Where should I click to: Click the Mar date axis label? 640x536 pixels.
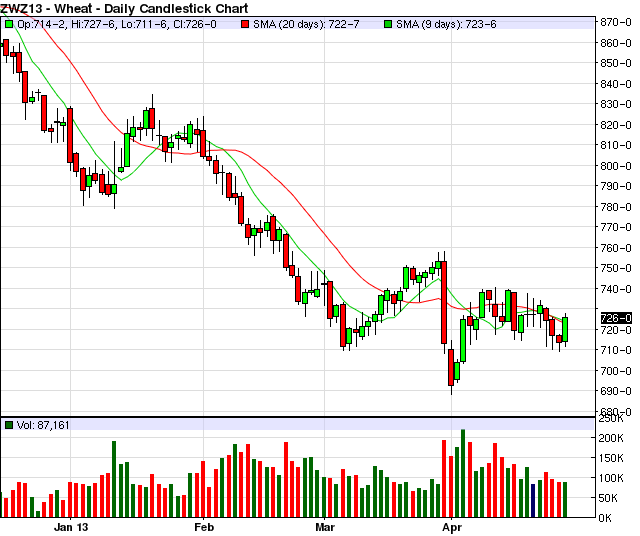[325, 527]
